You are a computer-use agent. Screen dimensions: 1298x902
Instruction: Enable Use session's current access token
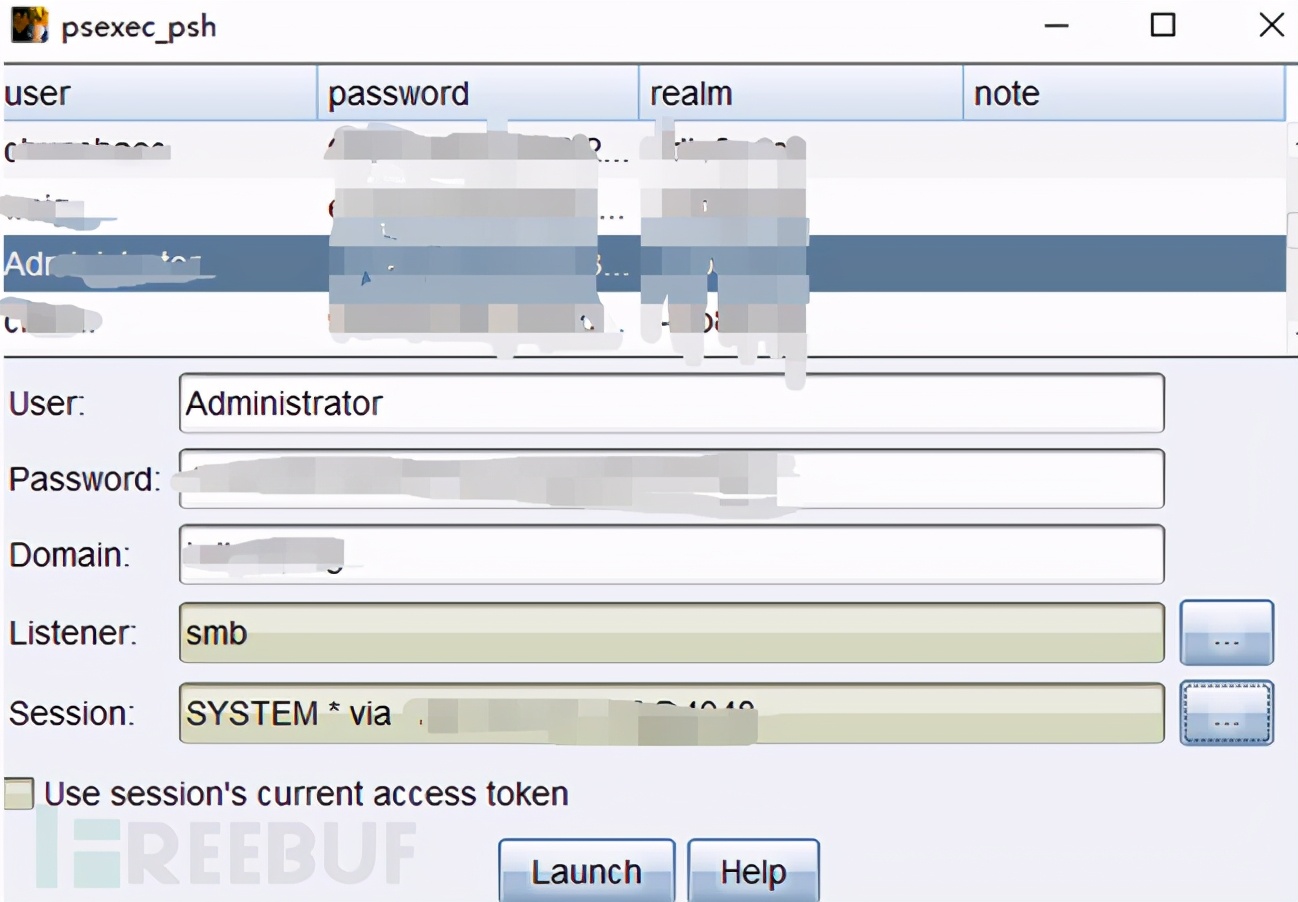tap(18, 794)
